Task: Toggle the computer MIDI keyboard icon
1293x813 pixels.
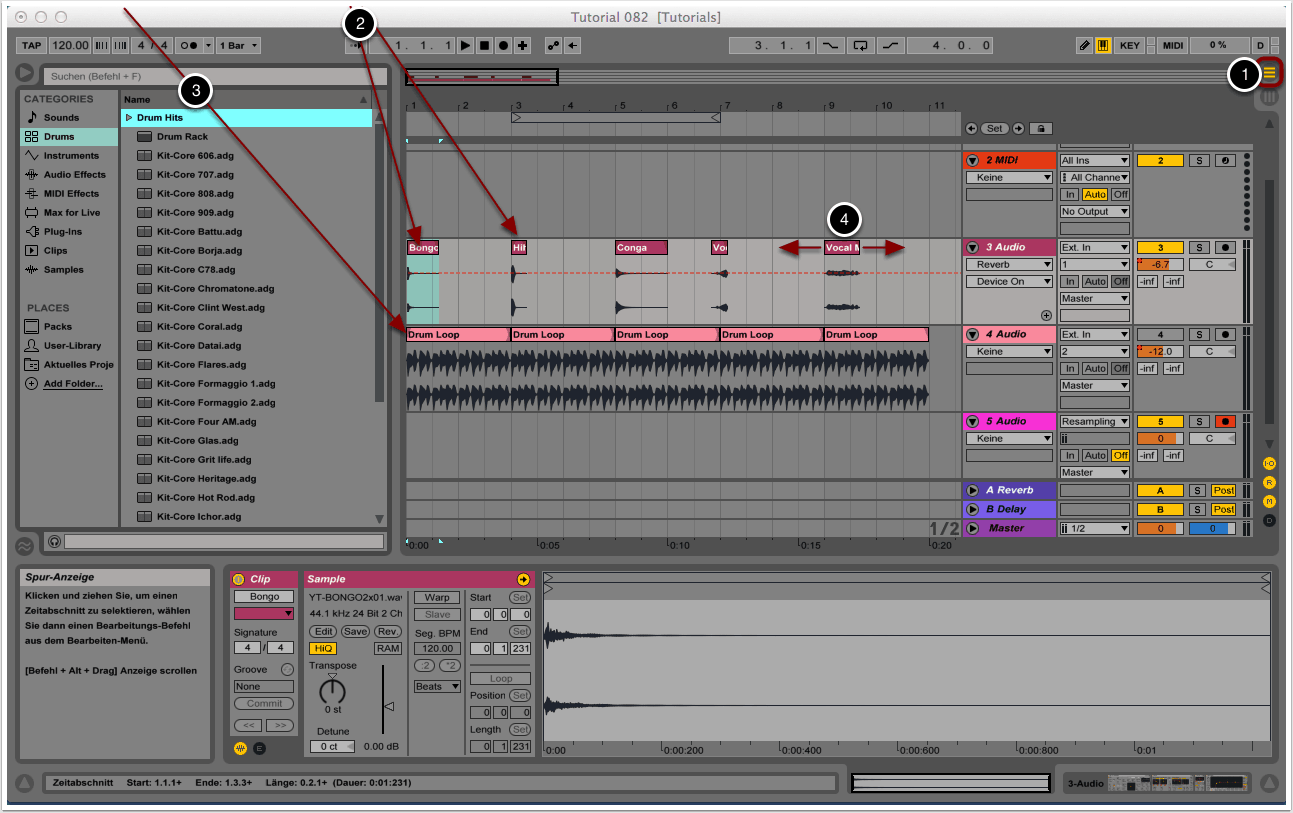Action: (1103, 46)
